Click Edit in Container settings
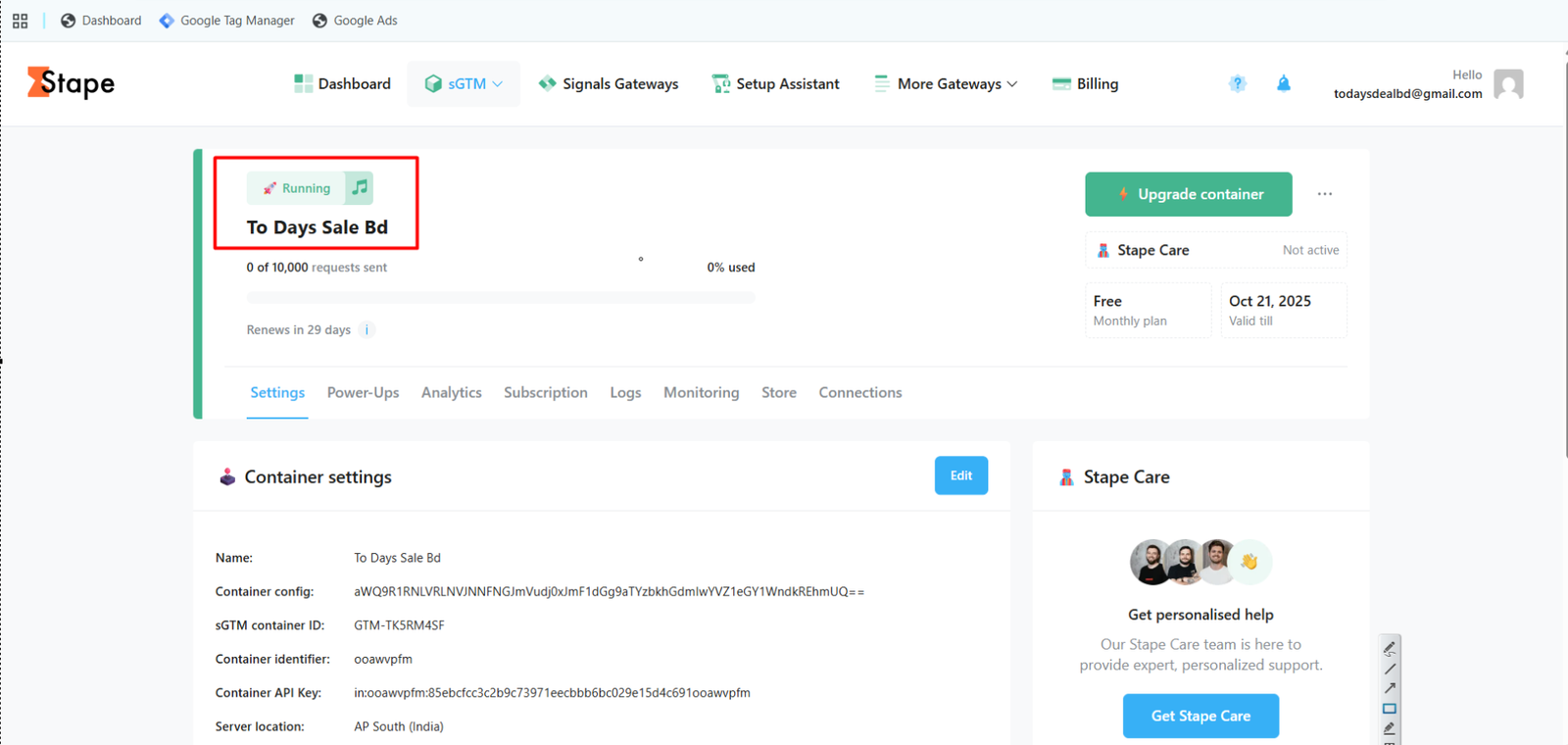This screenshot has width=1568, height=745. 960,475
